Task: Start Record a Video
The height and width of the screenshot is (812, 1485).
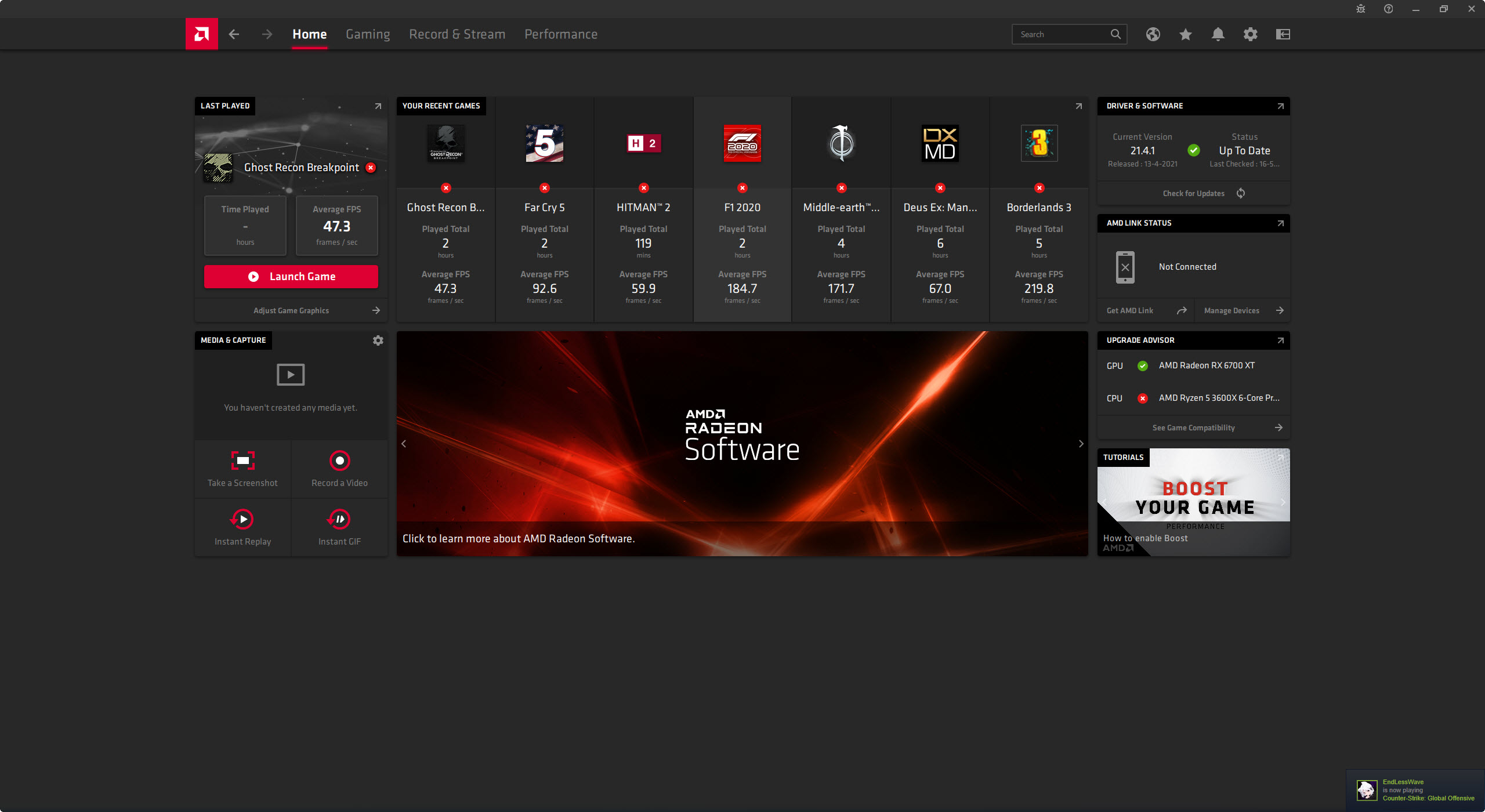Action: pos(340,469)
